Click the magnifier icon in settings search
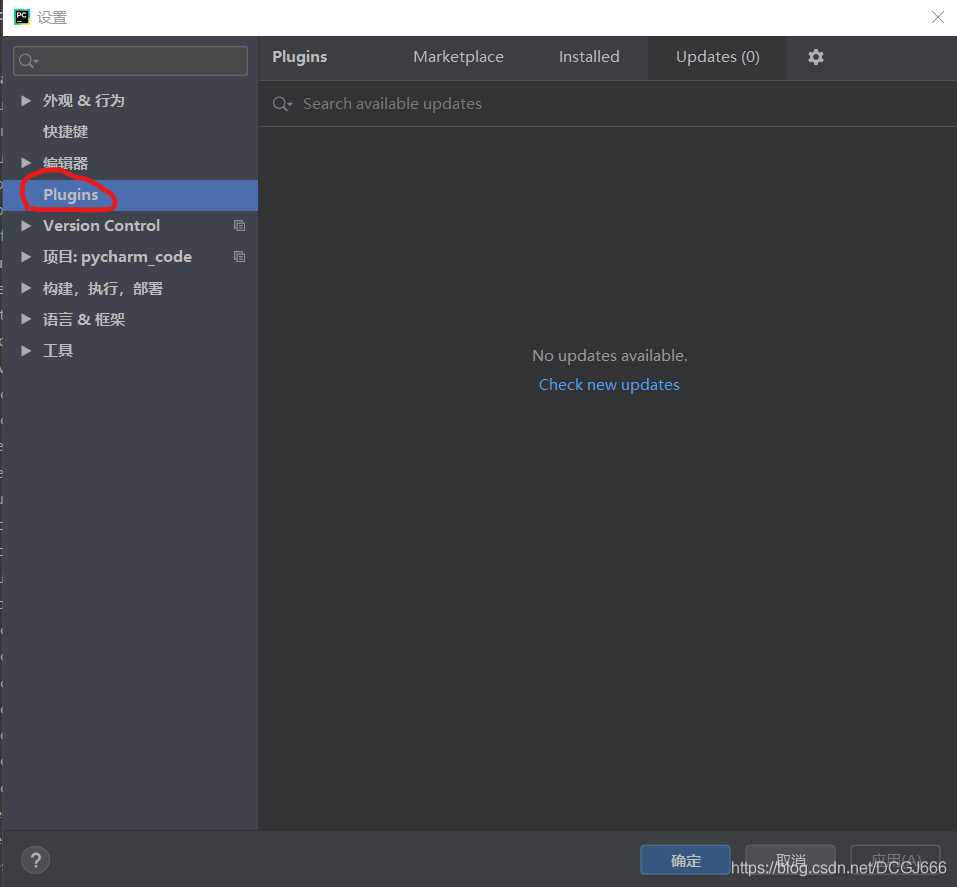The height and width of the screenshot is (887, 957). coord(27,60)
